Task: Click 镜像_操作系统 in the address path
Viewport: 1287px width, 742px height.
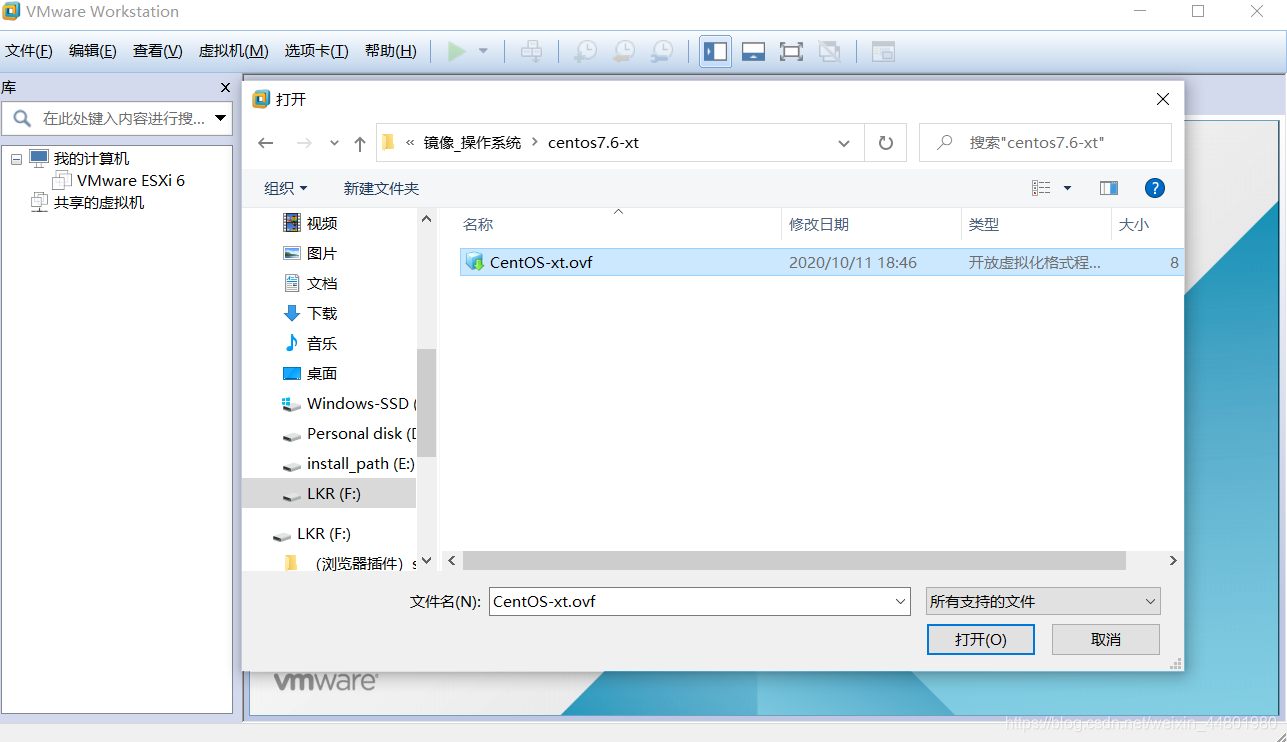Action: [x=472, y=143]
